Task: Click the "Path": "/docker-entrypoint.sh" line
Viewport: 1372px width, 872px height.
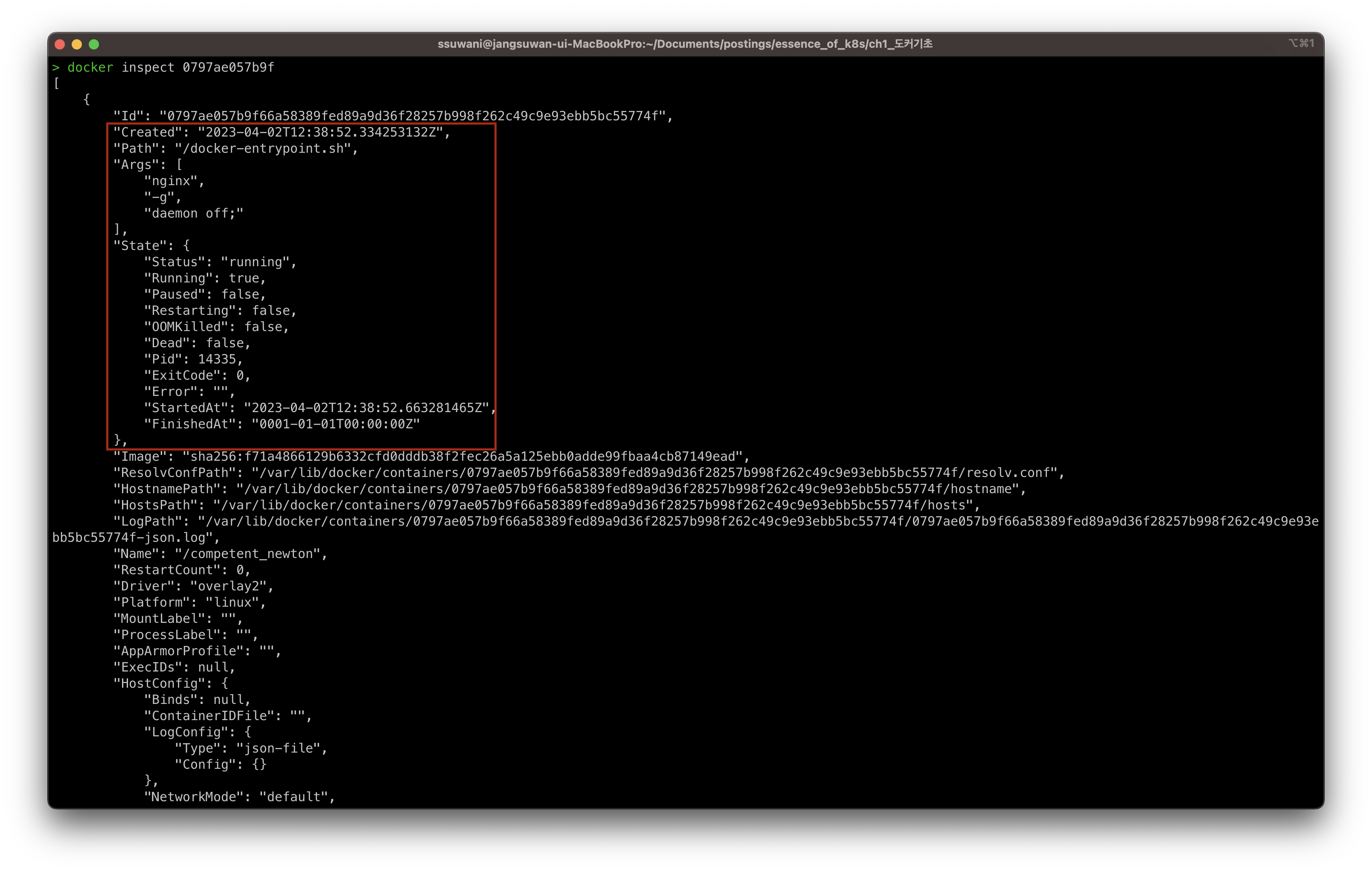Action: click(235, 149)
